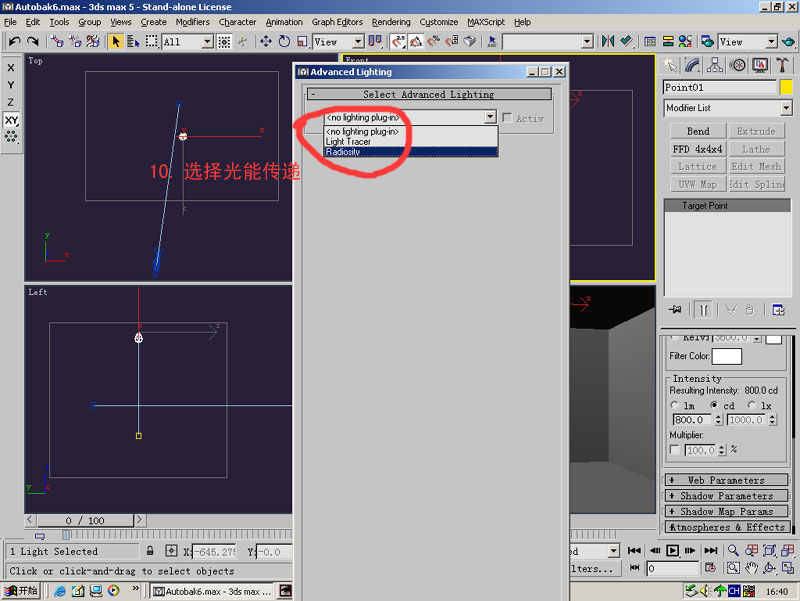
Task: Choose Light Tracer in the plug-in list
Action: pos(411,141)
